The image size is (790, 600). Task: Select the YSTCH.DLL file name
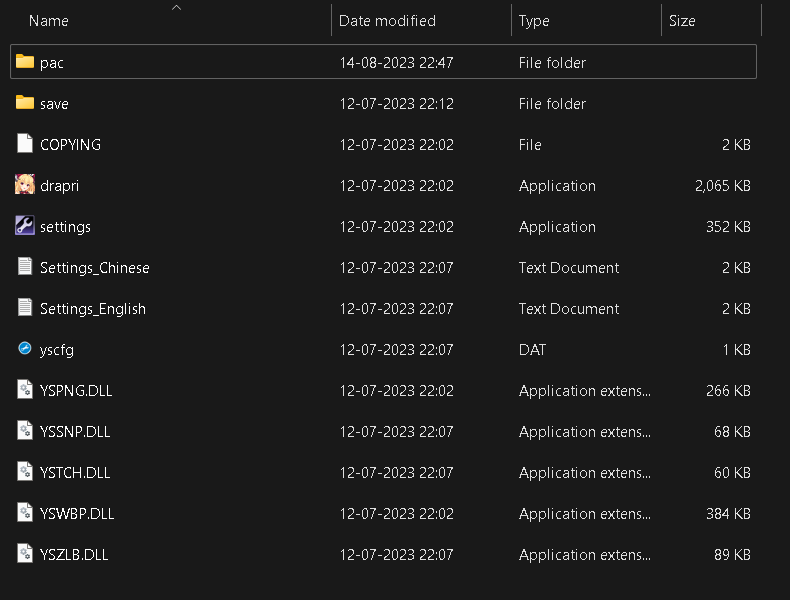(x=75, y=473)
